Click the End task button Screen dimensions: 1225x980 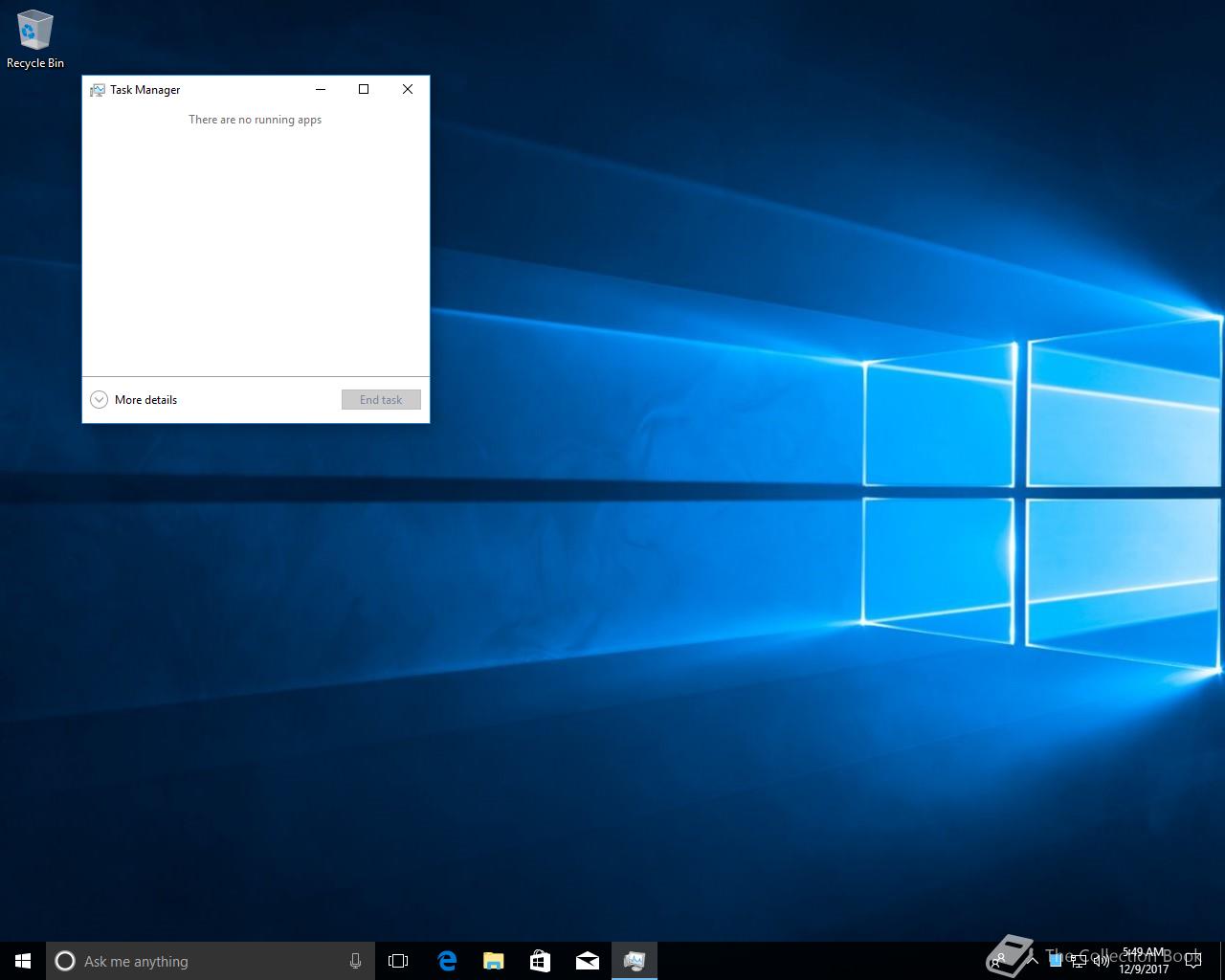pyautogui.click(x=381, y=400)
